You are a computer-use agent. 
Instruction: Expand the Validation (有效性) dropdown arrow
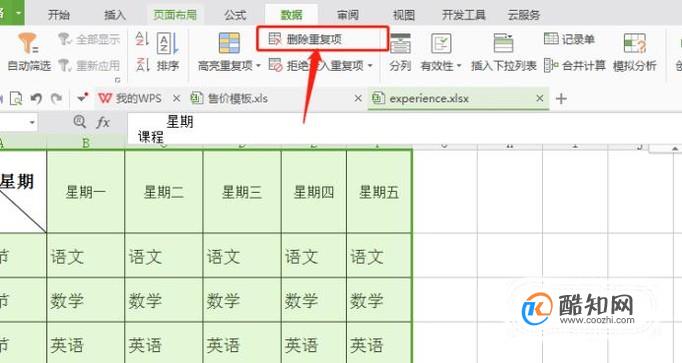pyautogui.click(x=459, y=66)
